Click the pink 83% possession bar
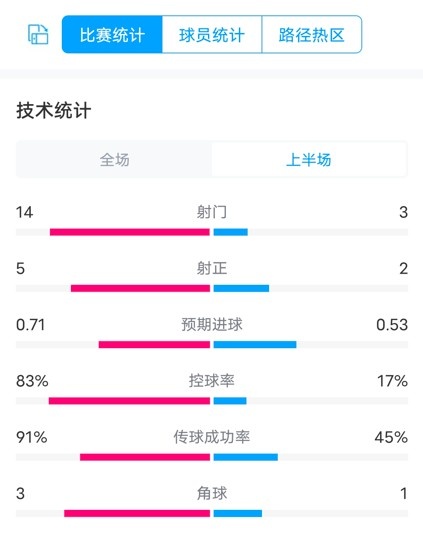The width and height of the screenshot is (423, 539). (129, 401)
